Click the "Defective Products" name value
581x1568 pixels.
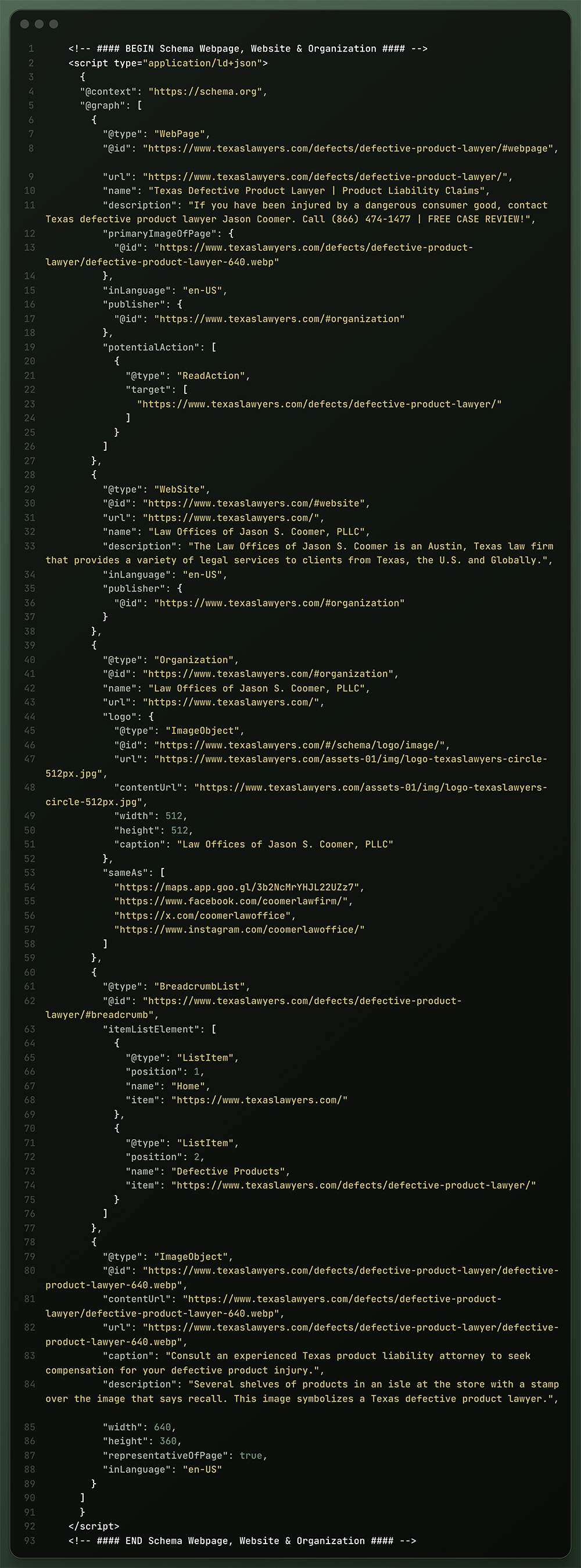click(228, 1171)
